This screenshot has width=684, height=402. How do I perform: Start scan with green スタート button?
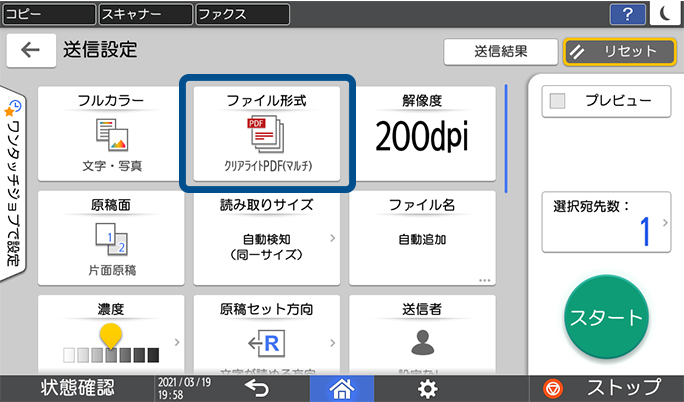click(606, 317)
